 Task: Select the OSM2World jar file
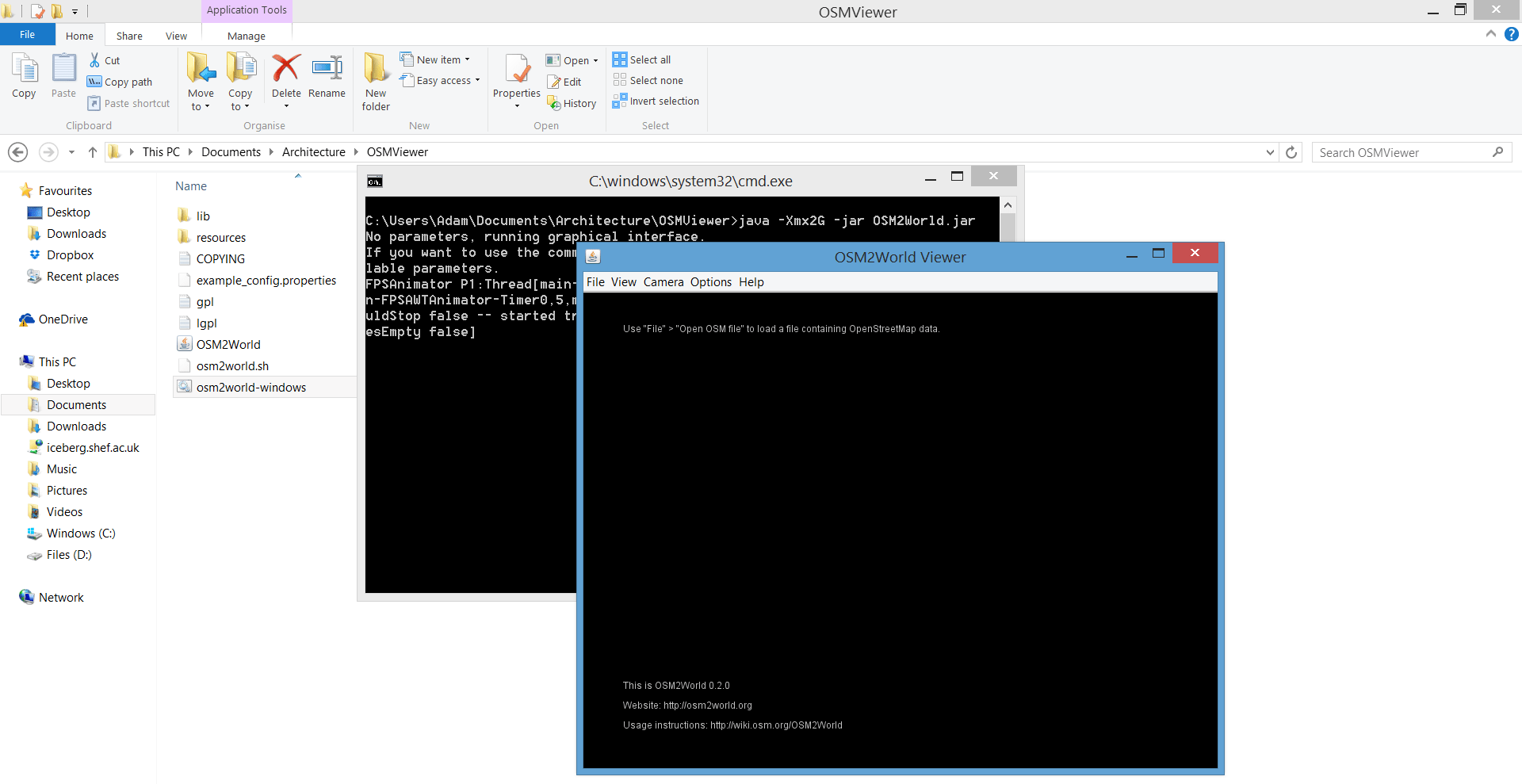[228, 344]
